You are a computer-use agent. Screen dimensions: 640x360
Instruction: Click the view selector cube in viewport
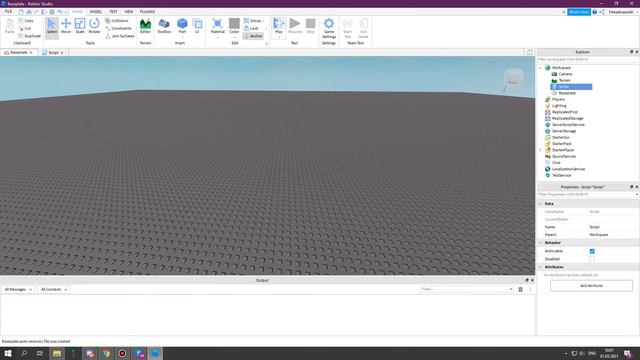(513, 78)
